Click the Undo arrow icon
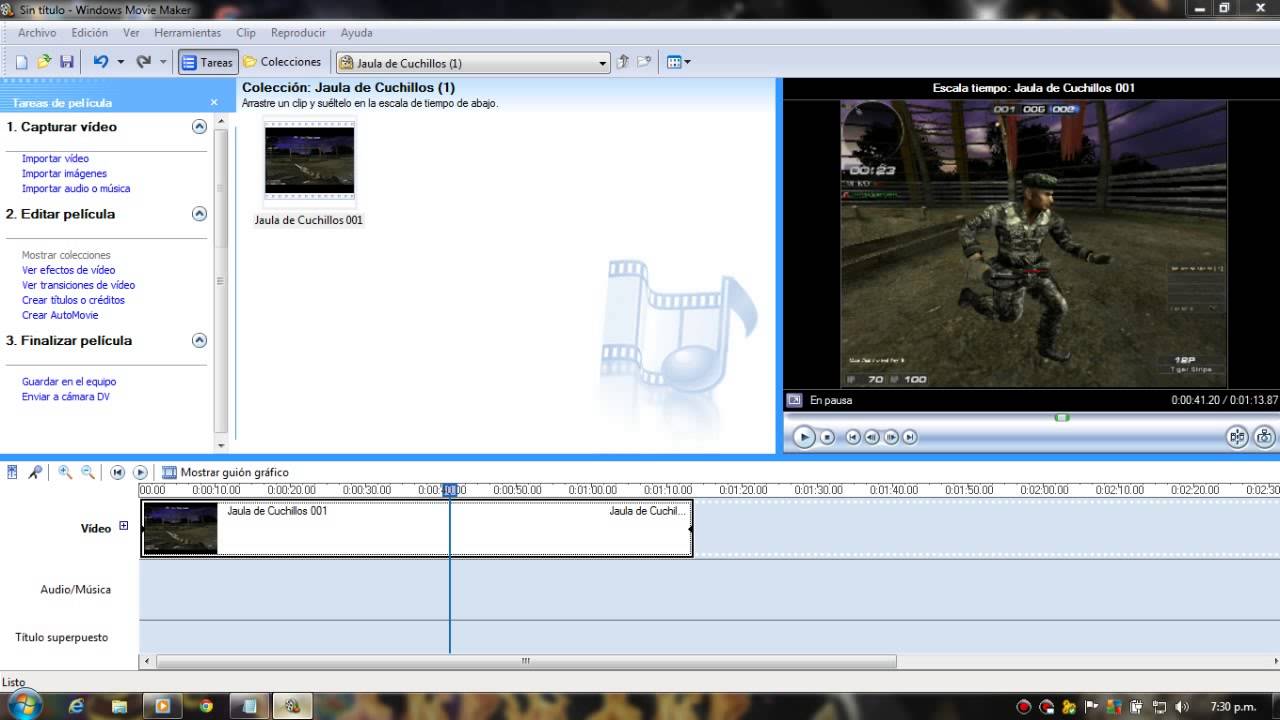 tap(101, 62)
